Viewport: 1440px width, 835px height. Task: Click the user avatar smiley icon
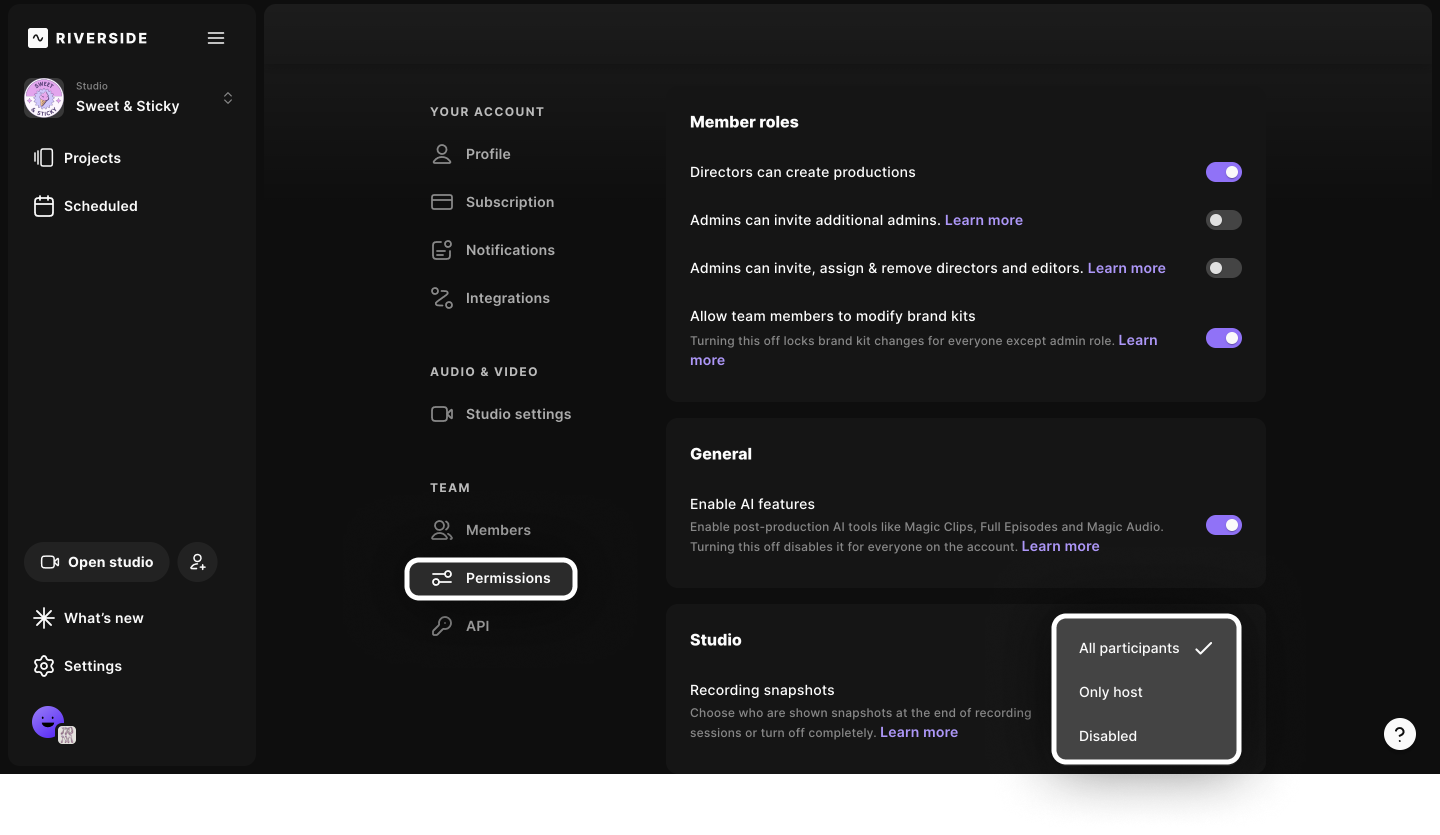(x=47, y=721)
